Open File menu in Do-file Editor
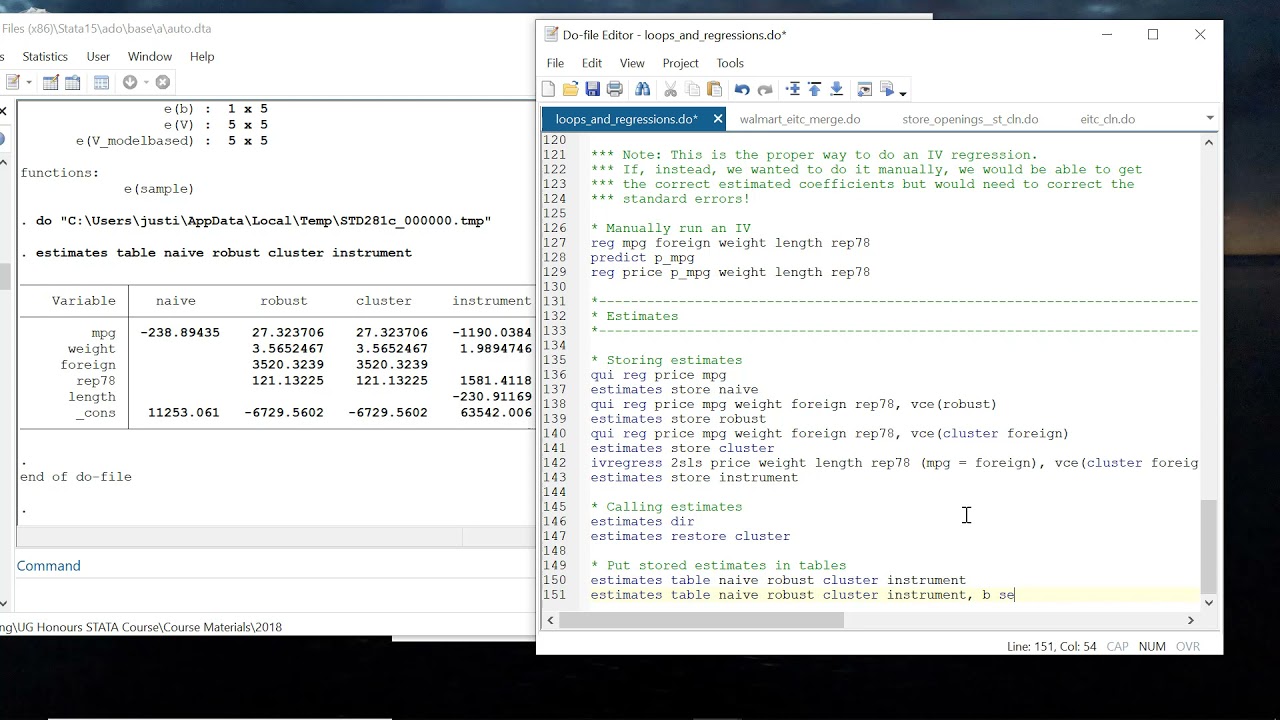Image resolution: width=1280 pixels, height=720 pixels. click(555, 63)
